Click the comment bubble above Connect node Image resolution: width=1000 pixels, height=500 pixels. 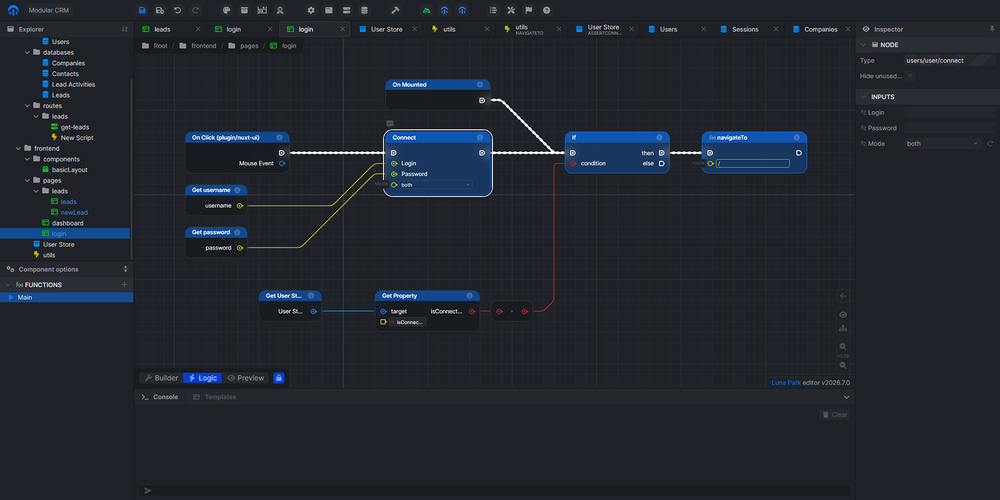[x=390, y=124]
